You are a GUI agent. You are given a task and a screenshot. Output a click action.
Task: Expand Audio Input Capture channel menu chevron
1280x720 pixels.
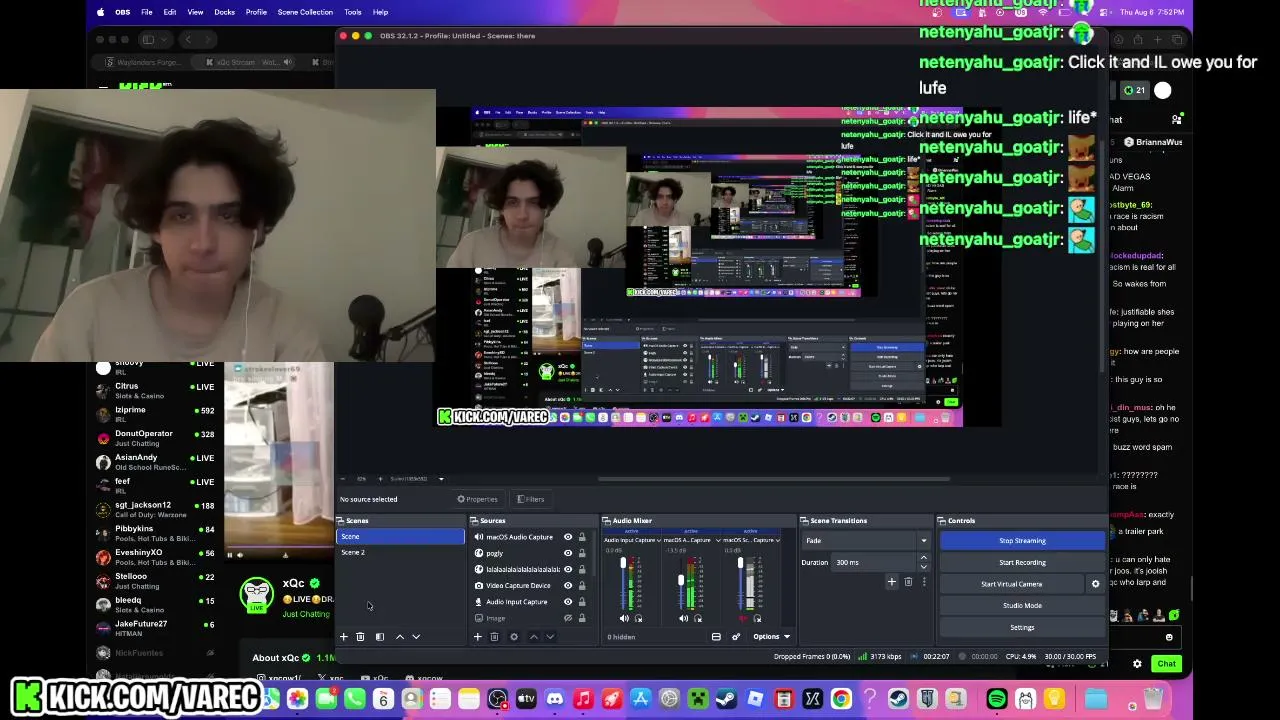click(659, 540)
